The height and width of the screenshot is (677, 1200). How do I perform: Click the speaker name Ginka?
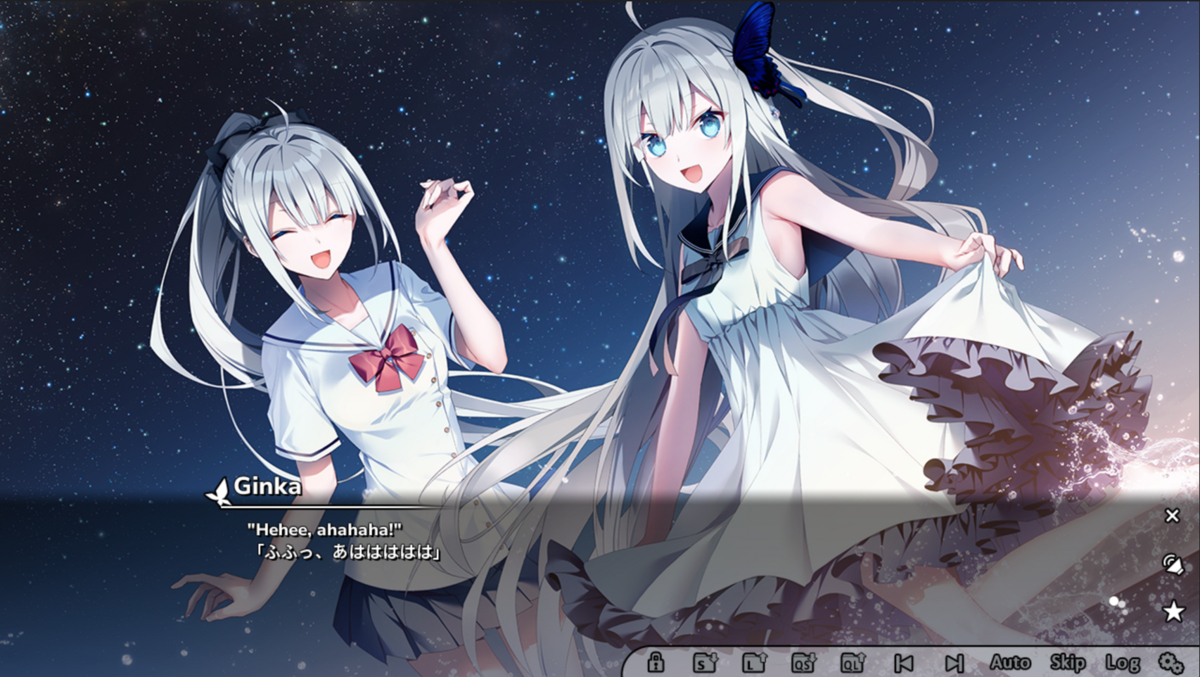tap(266, 488)
